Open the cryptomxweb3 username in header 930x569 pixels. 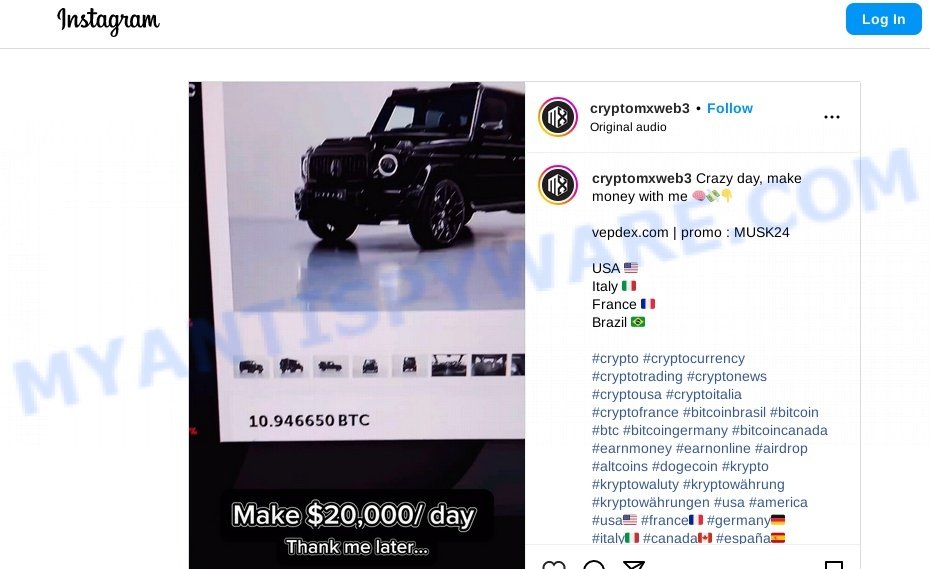[639, 108]
